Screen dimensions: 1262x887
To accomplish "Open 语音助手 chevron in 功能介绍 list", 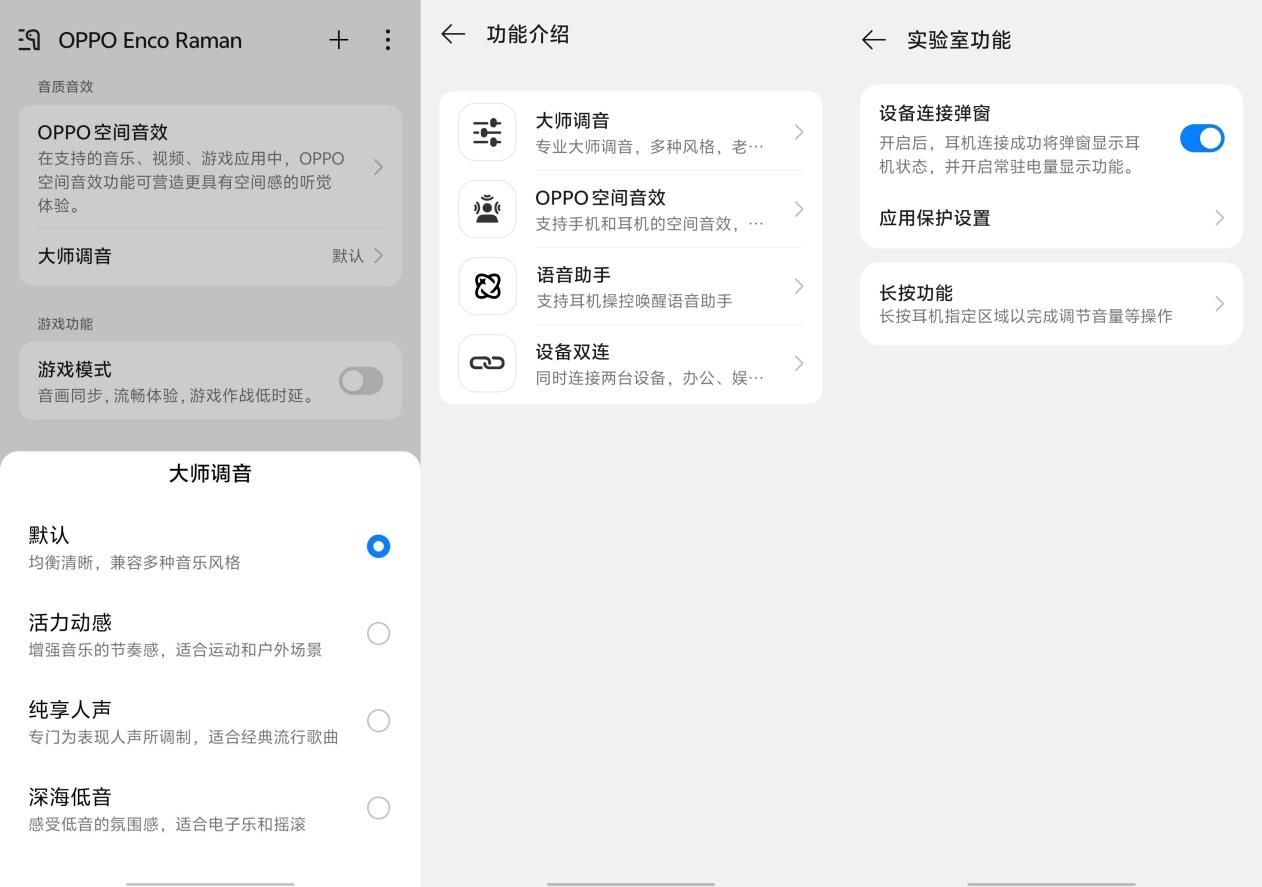I will point(798,286).
